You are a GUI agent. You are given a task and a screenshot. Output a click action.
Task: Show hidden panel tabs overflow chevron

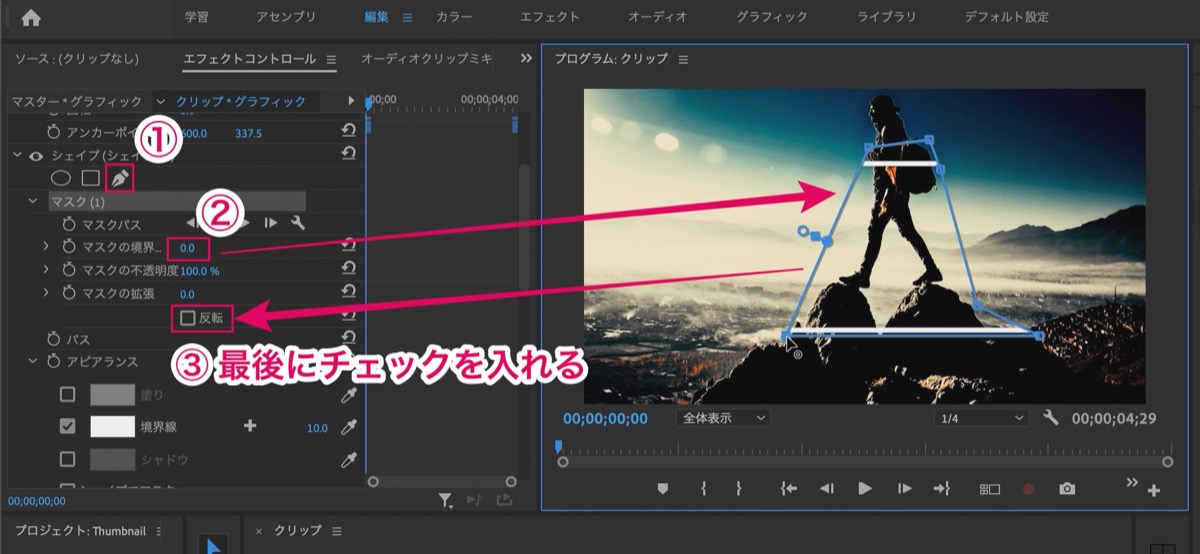526,59
